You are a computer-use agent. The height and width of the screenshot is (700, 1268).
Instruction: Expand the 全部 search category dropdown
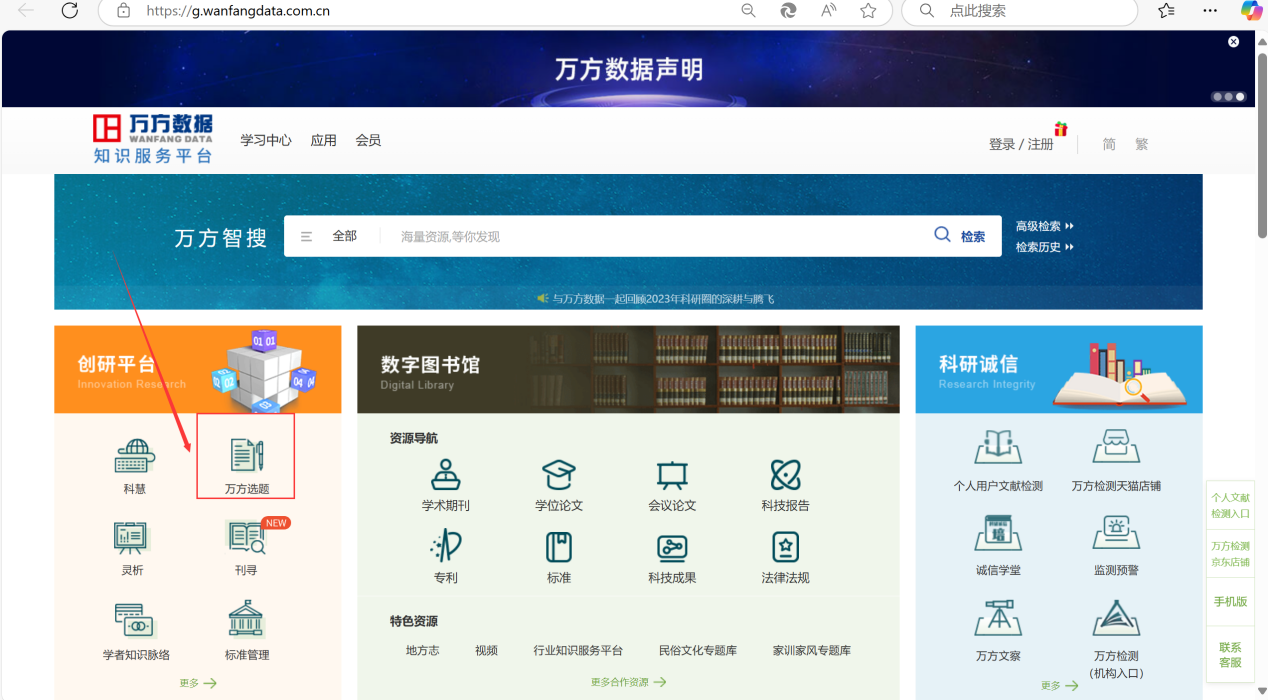pyautogui.click(x=330, y=236)
